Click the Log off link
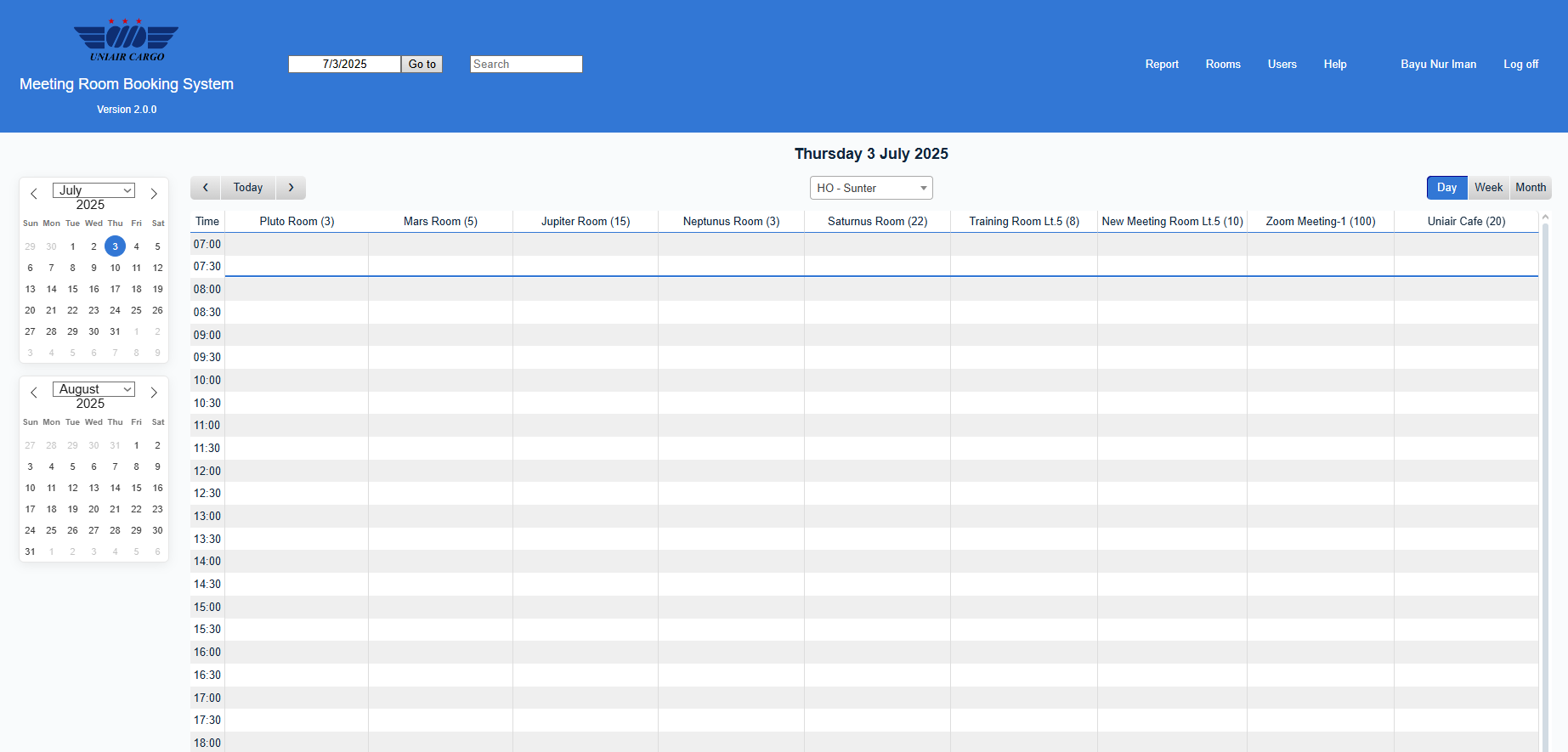1568x752 pixels. 1520,65
